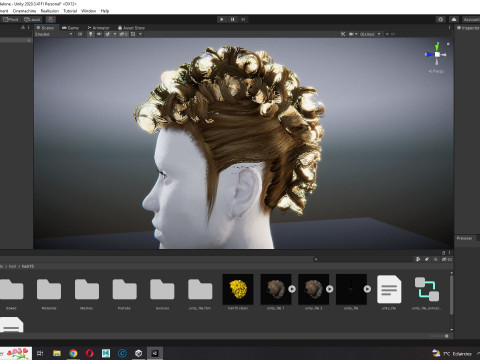Expand the second hair model asset arrow

330,289
